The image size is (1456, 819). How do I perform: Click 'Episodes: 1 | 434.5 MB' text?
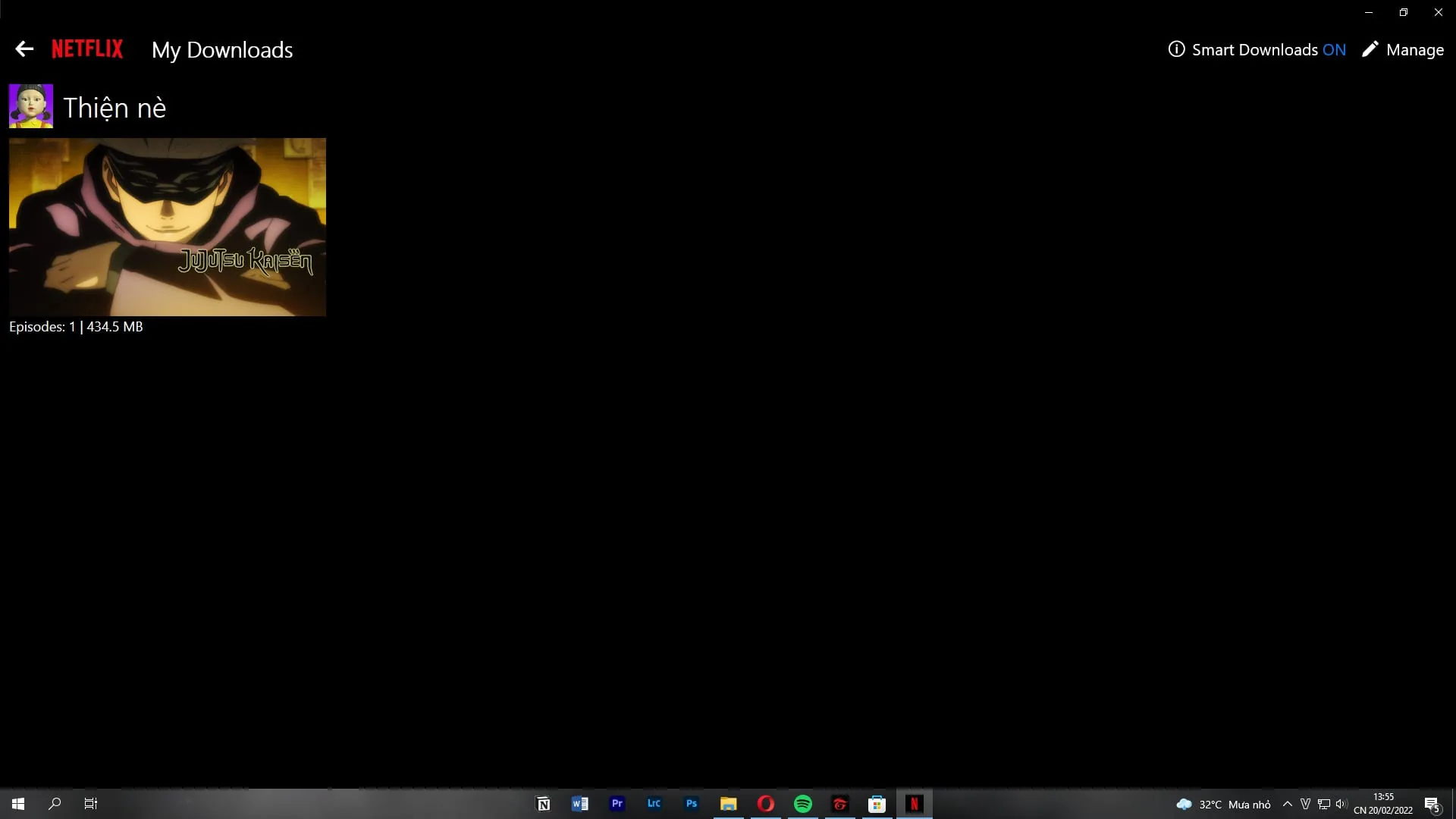pos(76,327)
